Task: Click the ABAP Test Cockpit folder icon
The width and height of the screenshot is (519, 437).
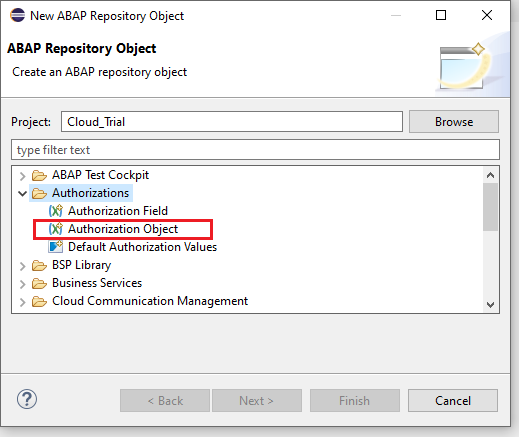Action: tap(39, 175)
